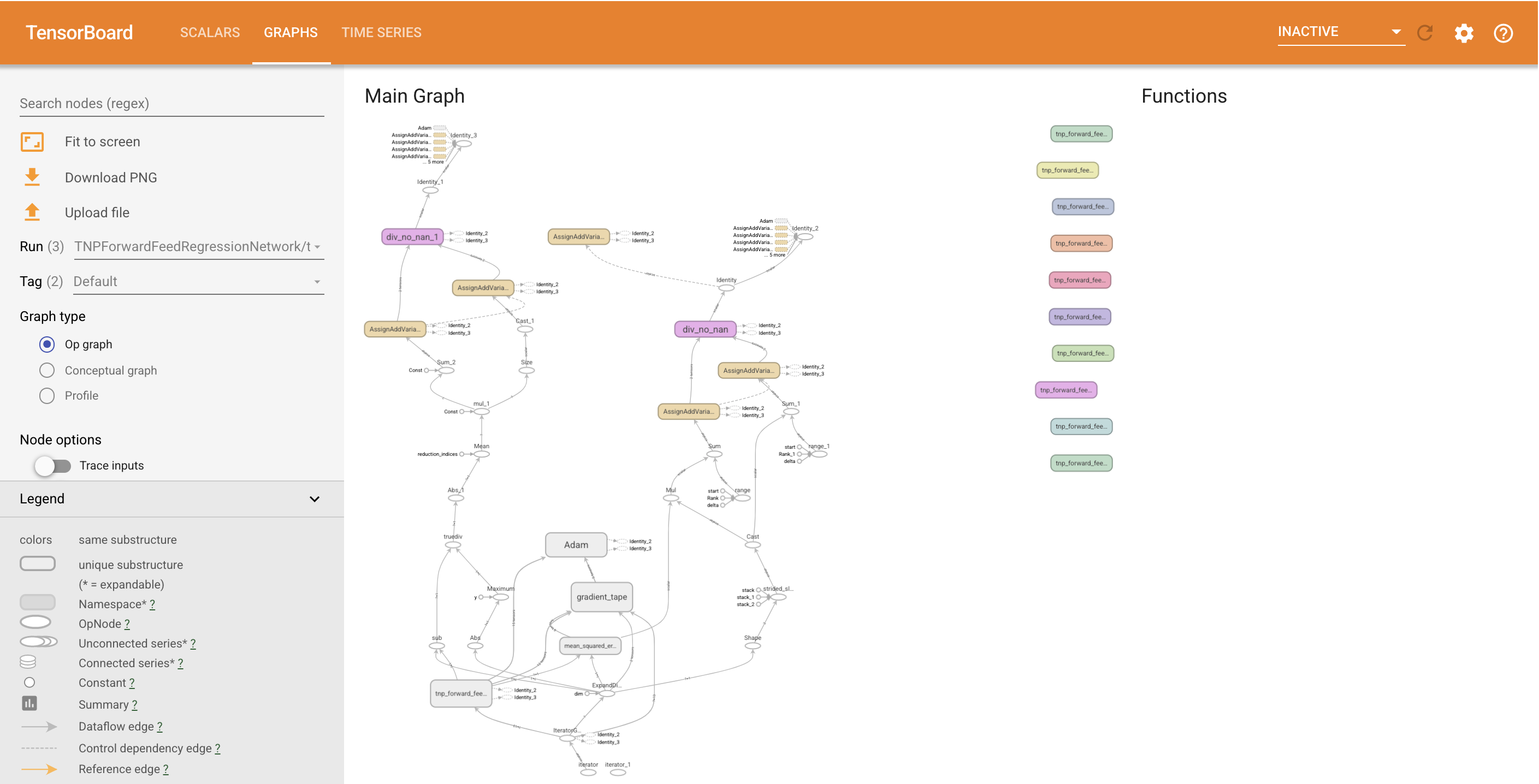Select the Conceptual graph radio button

coord(46,370)
